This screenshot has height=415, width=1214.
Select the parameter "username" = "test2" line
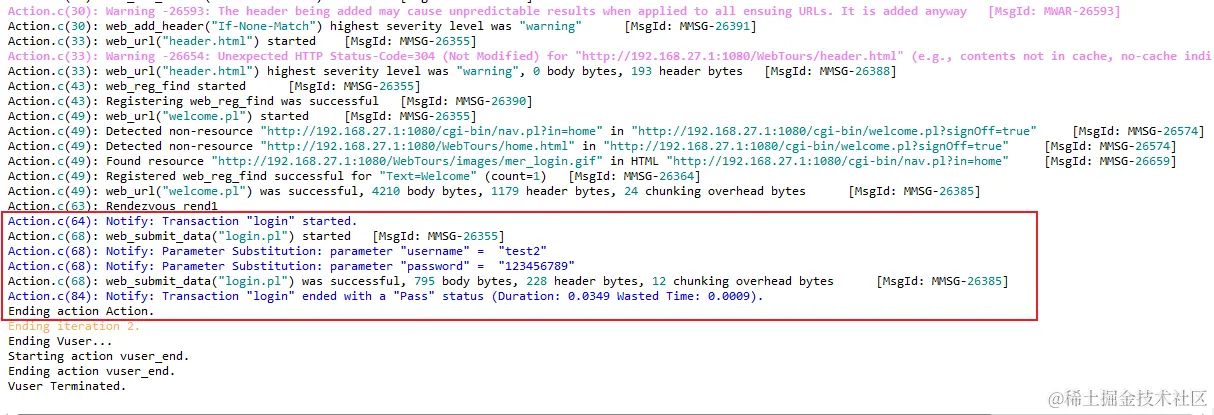point(277,251)
